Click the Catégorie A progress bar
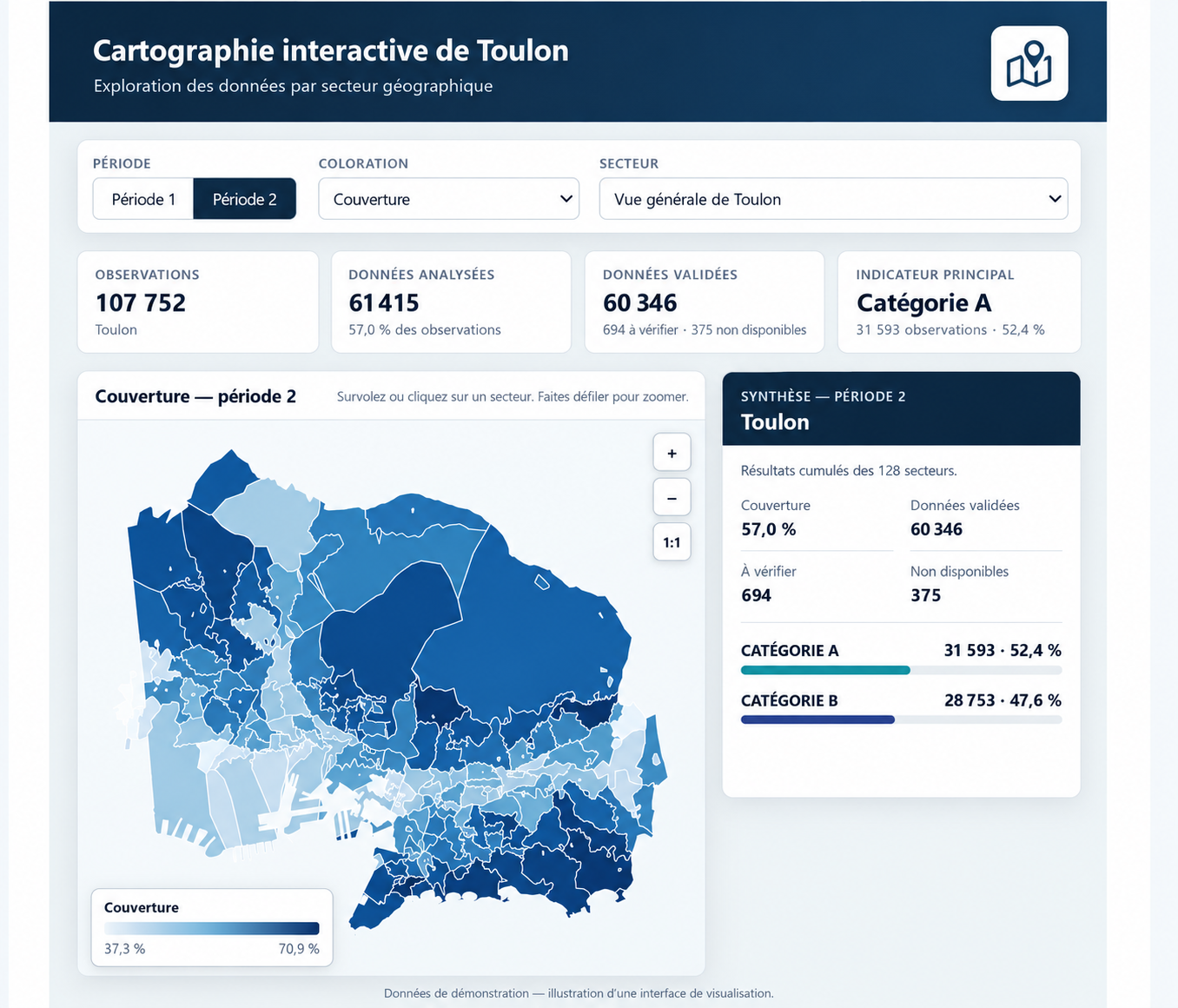Screen dimensions: 1178x1008 click(x=901, y=670)
